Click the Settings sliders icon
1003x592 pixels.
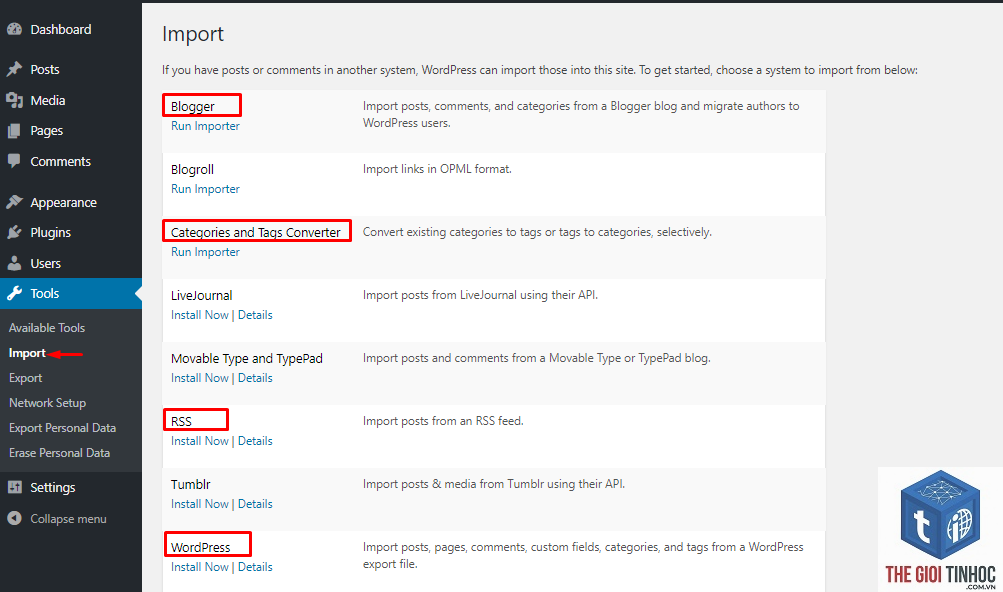point(14,487)
